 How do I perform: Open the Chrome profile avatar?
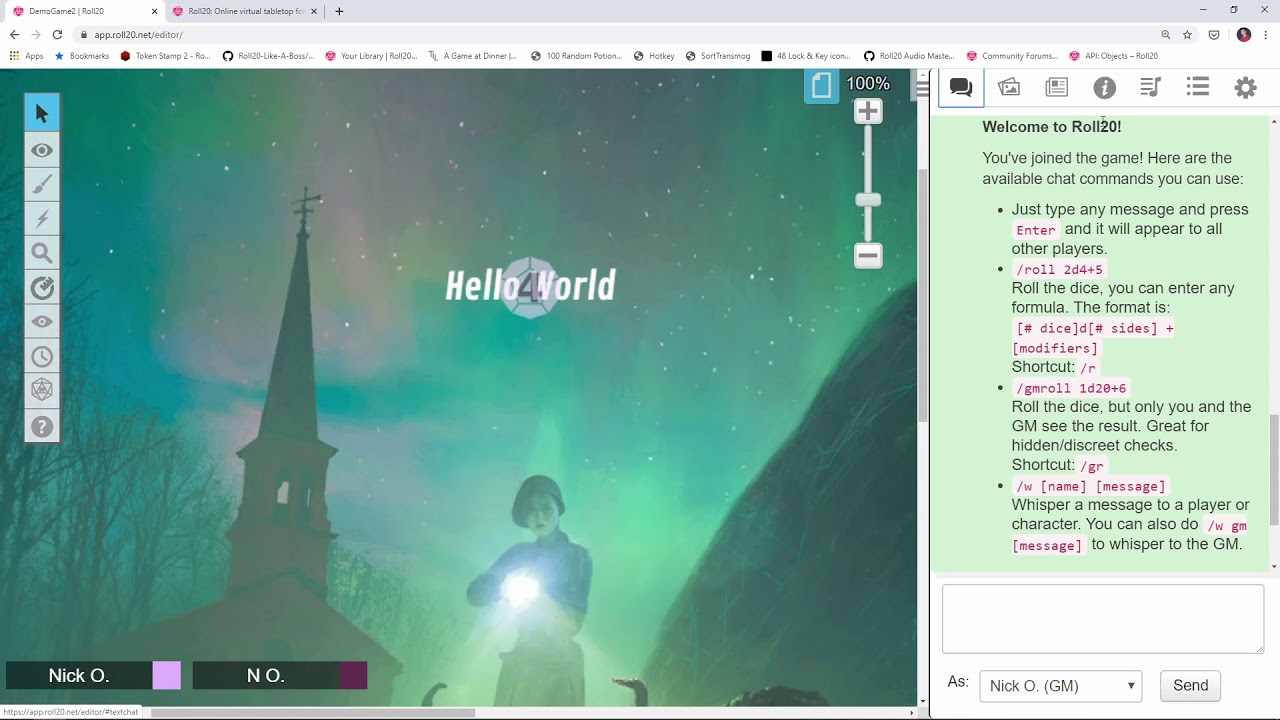point(1244,34)
